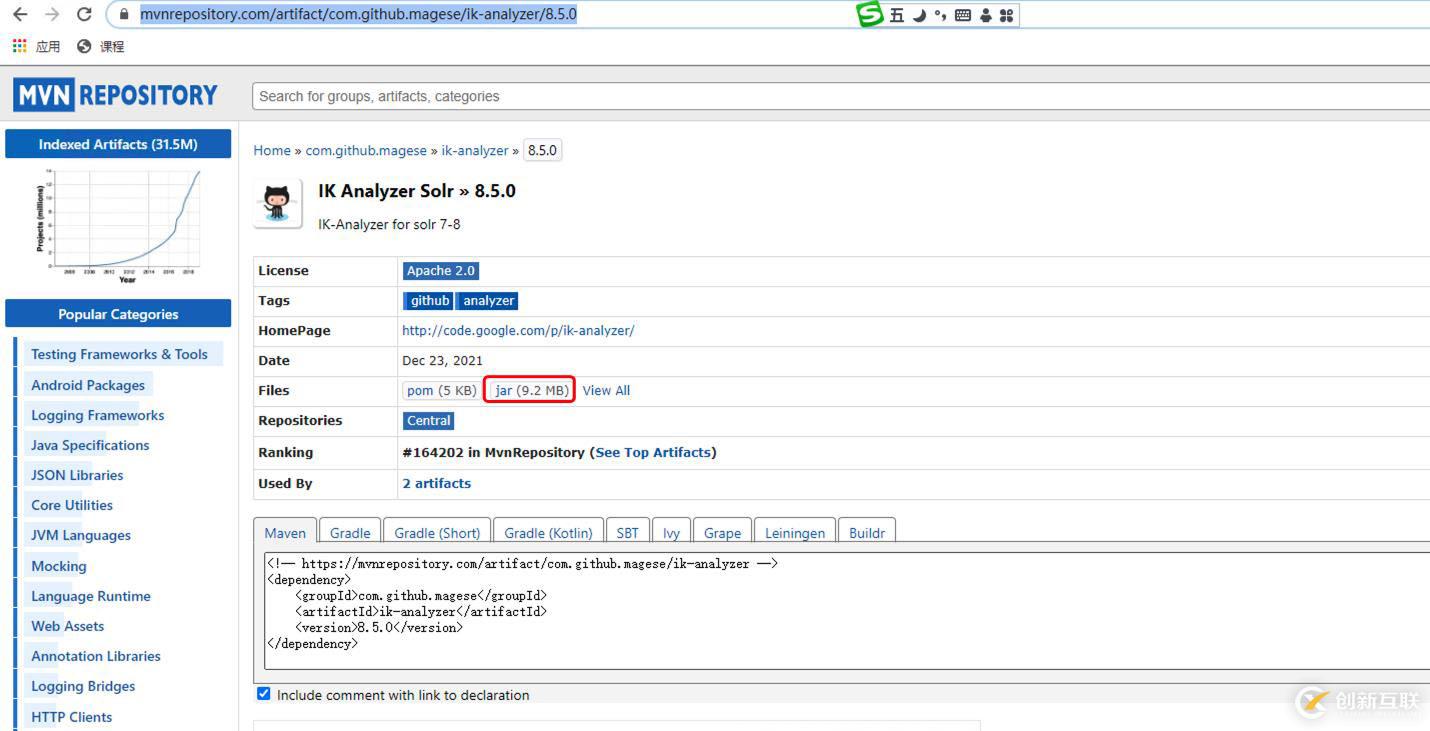Open the '2 artifacts' Used By link
The height and width of the screenshot is (731, 1430).
click(x=436, y=483)
